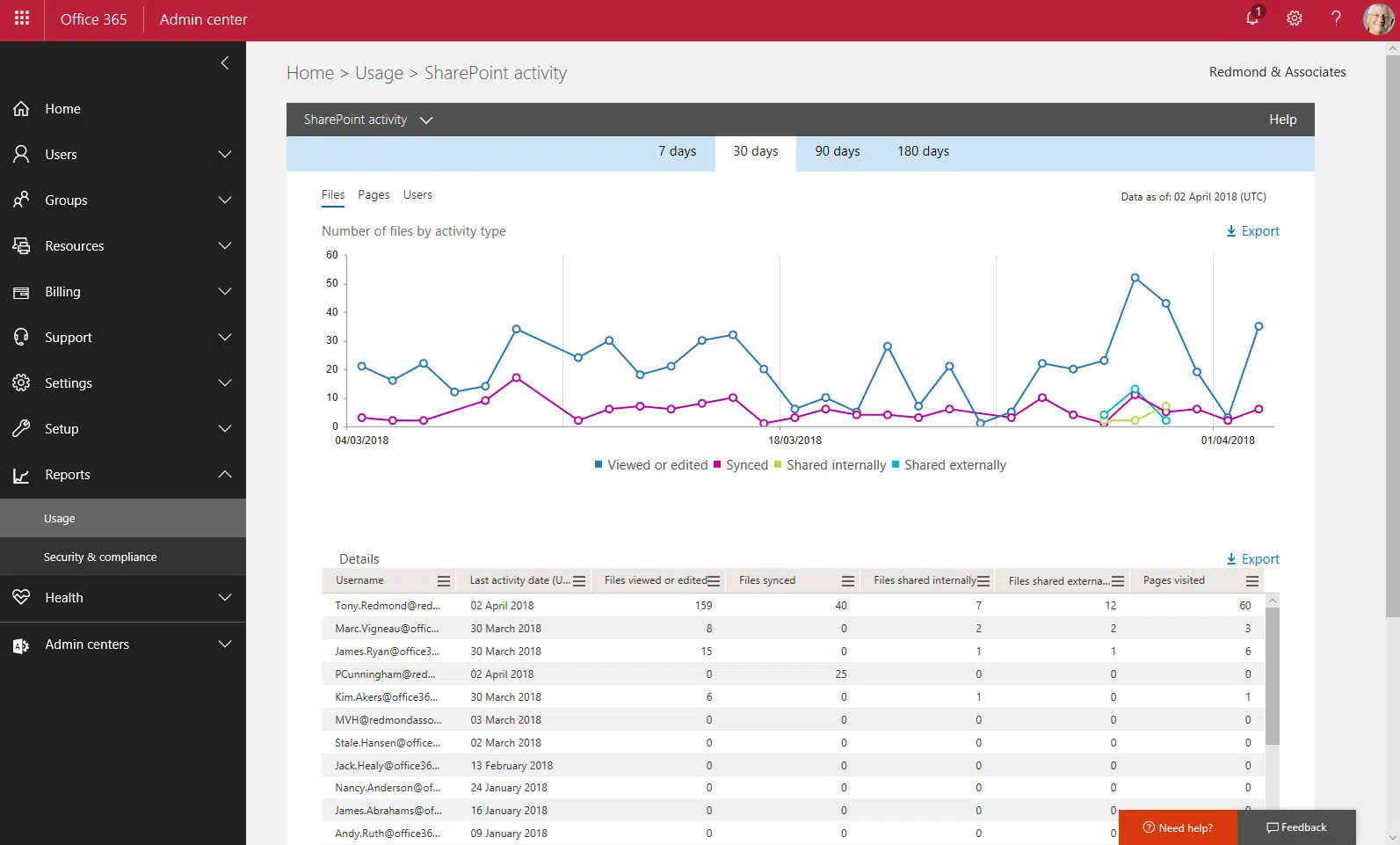Open the notifications bell icon
The height and width of the screenshot is (845, 1400).
[x=1253, y=18]
